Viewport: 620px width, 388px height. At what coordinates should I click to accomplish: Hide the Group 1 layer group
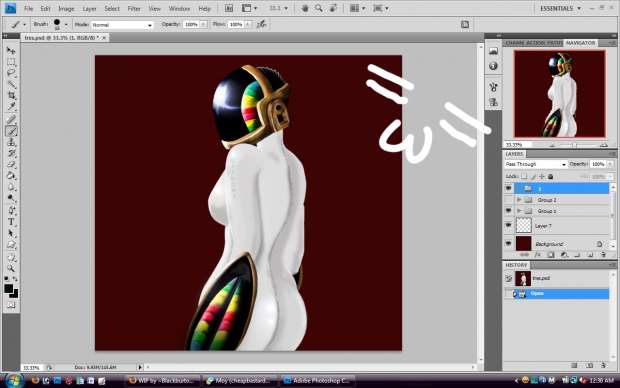coord(508,211)
